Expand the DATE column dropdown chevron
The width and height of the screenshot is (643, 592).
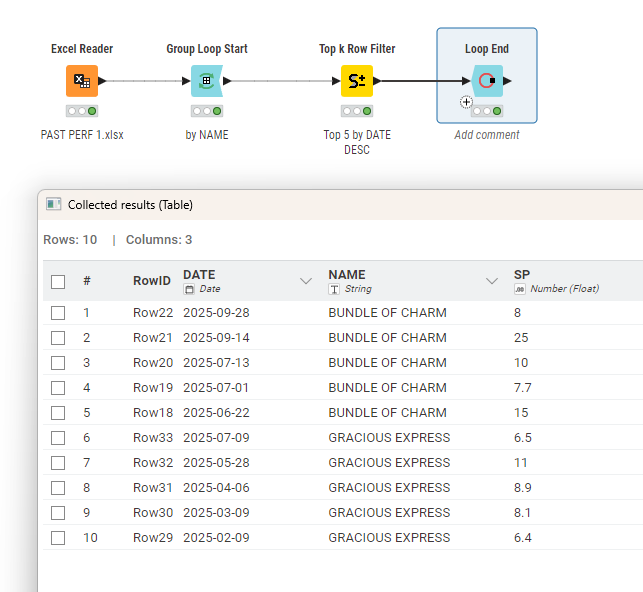tap(306, 282)
